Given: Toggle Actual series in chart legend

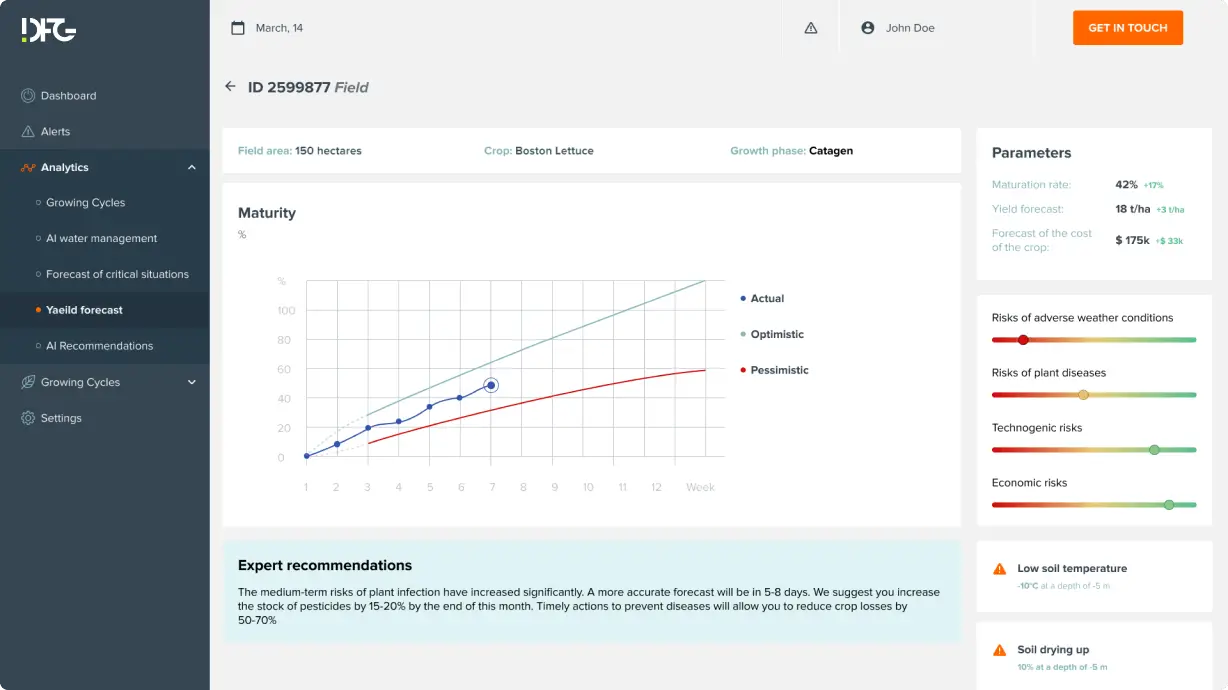Looking at the screenshot, I should (766, 298).
